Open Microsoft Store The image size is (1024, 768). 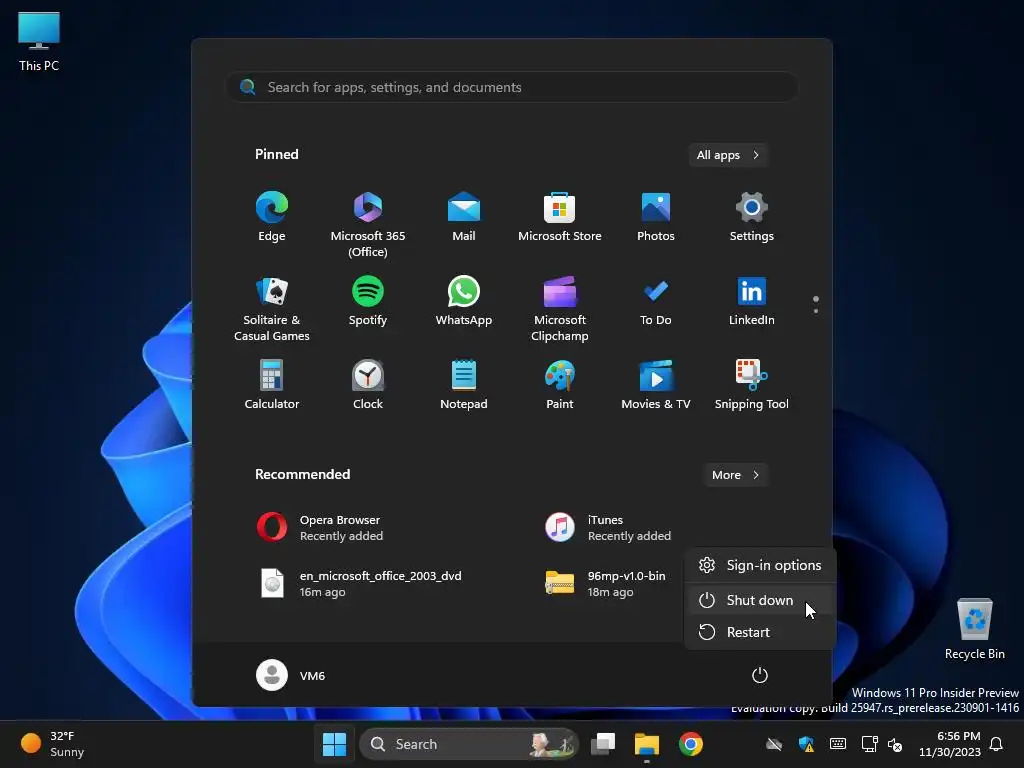click(560, 217)
